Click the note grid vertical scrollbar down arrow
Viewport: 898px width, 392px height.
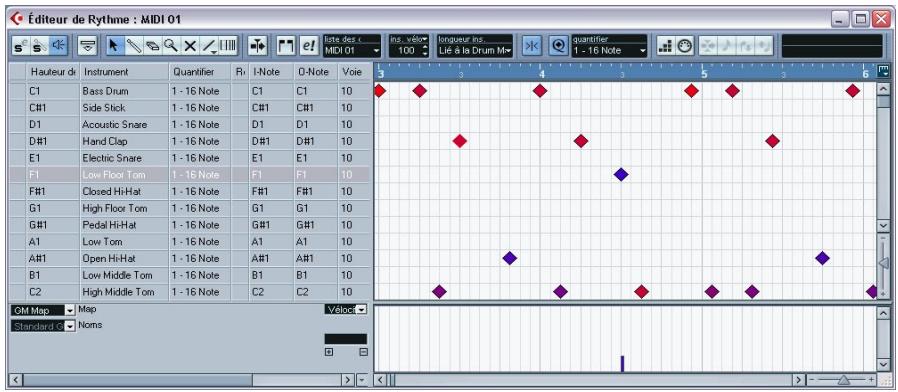tap(883, 226)
